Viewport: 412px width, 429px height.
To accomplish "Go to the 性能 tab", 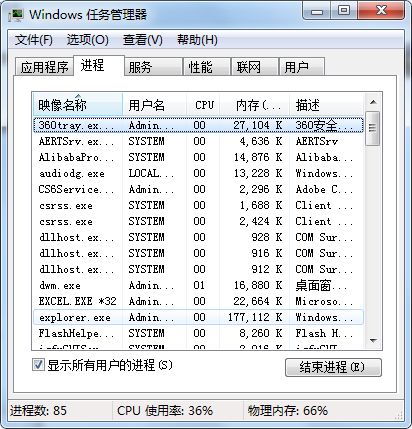I will click(207, 67).
